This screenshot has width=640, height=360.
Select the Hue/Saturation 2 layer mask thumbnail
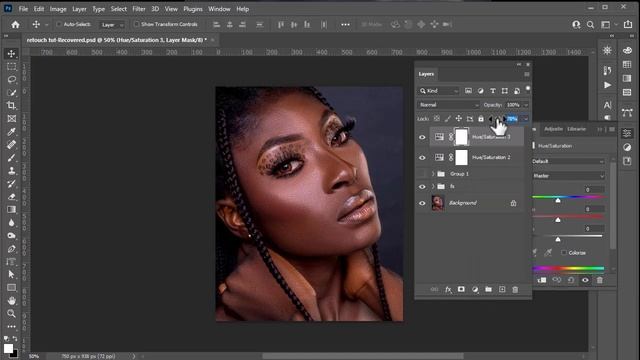click(461, 158)
